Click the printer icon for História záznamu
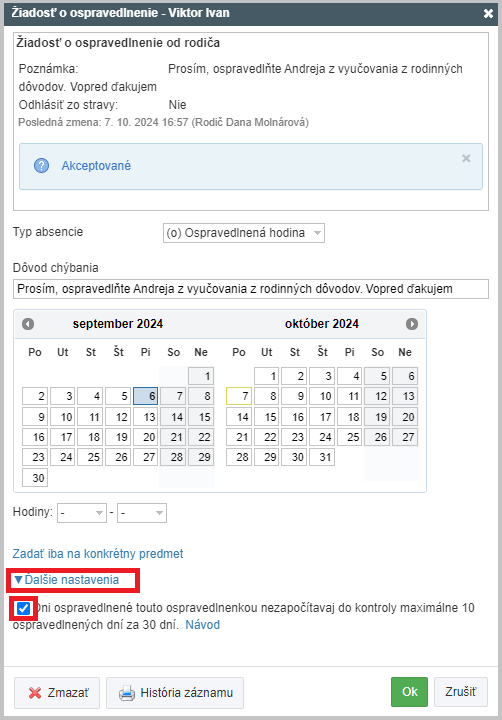 coord(127,693)
